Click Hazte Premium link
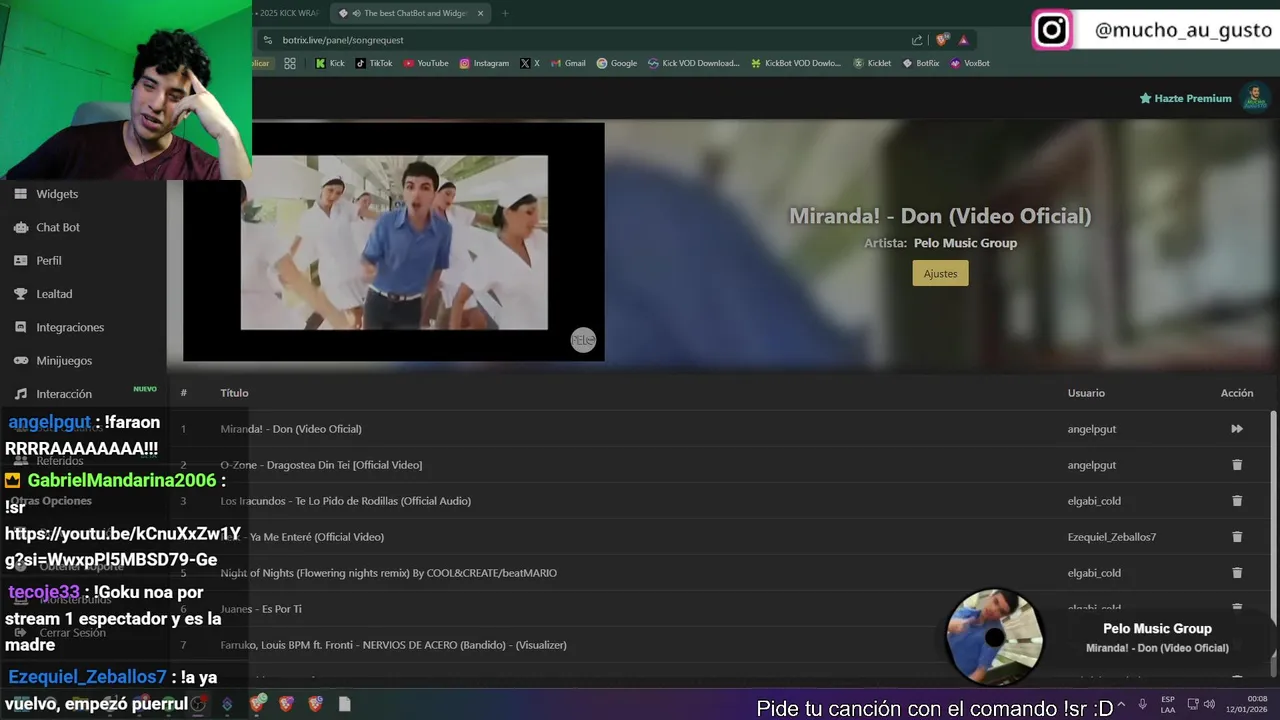The width and height of the screenshot is (1280, 720). click(x=1185, y=98)
